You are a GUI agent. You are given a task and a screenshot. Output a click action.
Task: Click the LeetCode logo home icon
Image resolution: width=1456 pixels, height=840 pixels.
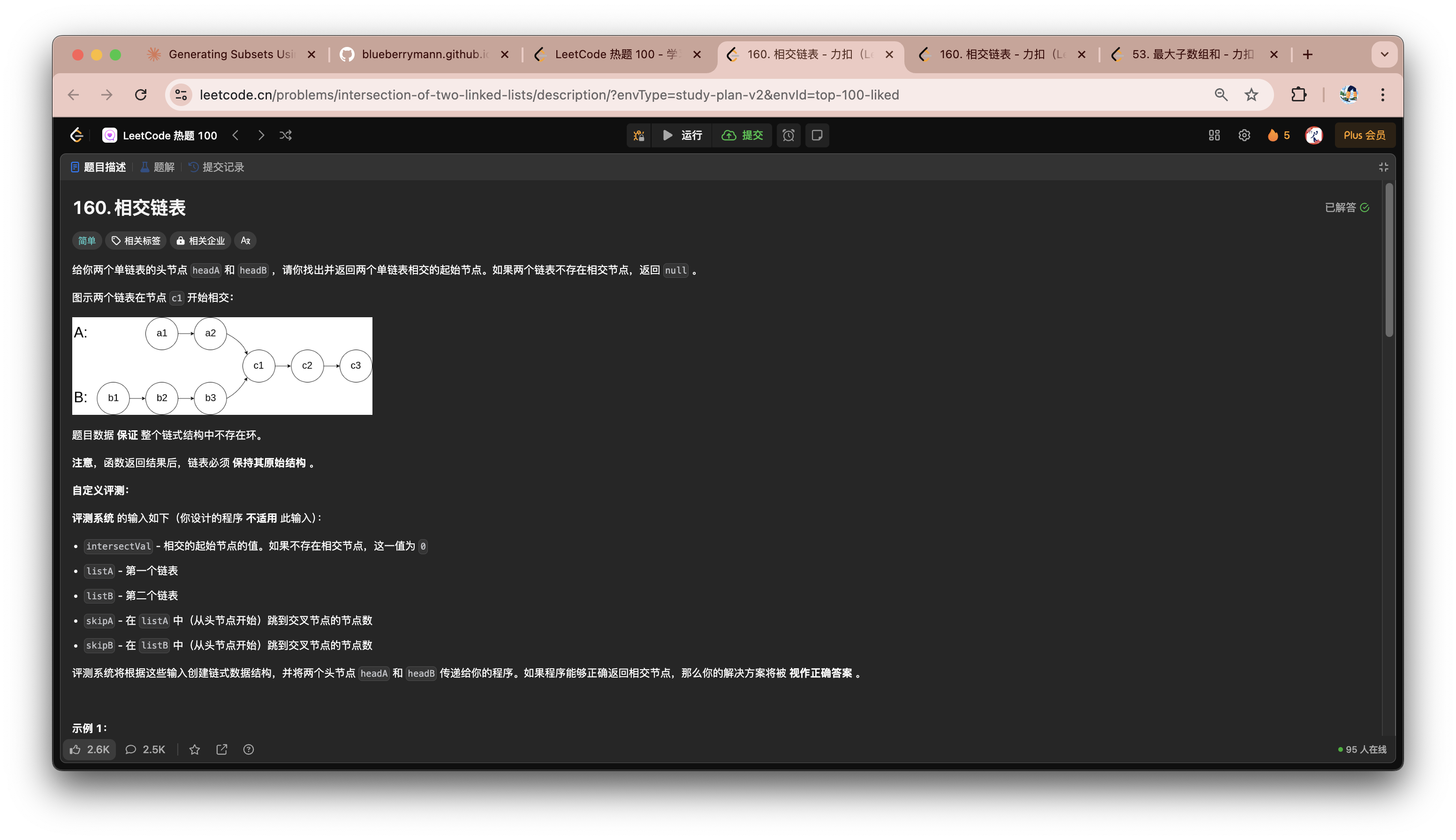click(x=76, y=135)
